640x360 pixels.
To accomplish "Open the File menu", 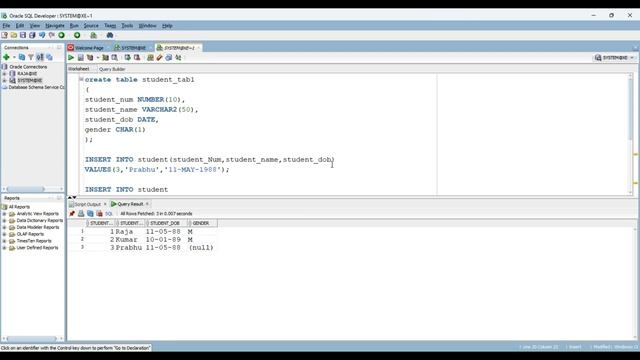I will point(6,26).
